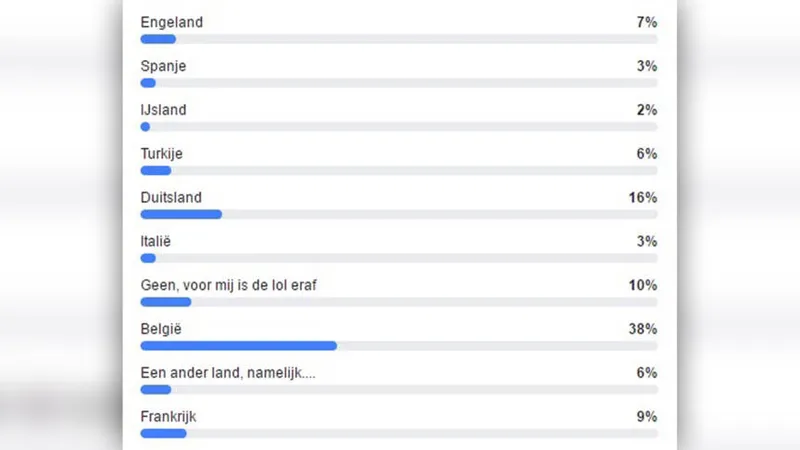Click the Frankrijk poll option label
Screen dimensions: 800x450
(x=168, y=417)
